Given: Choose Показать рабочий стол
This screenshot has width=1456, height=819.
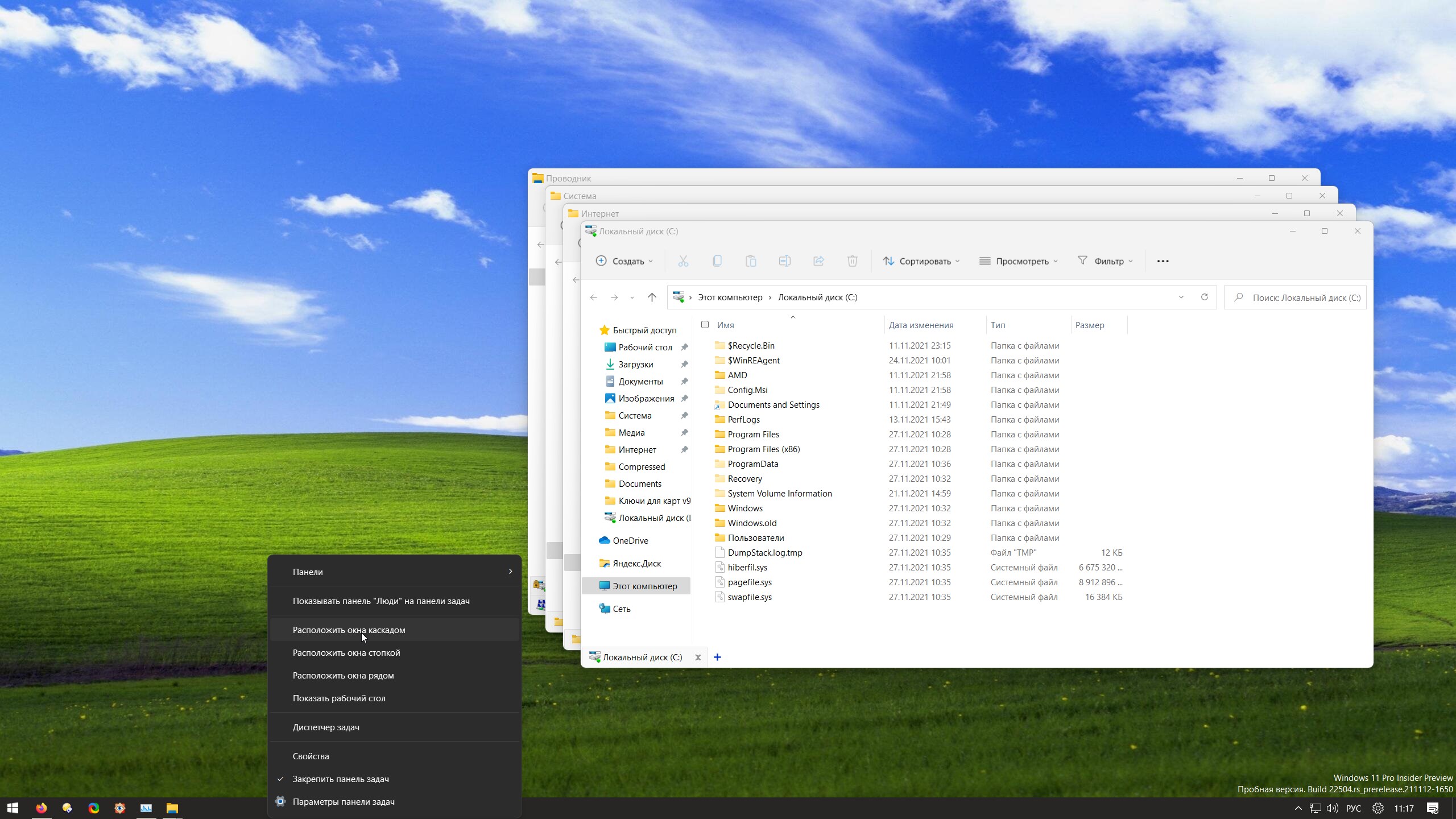Looking at the screenshot, I should click(395, 698).
